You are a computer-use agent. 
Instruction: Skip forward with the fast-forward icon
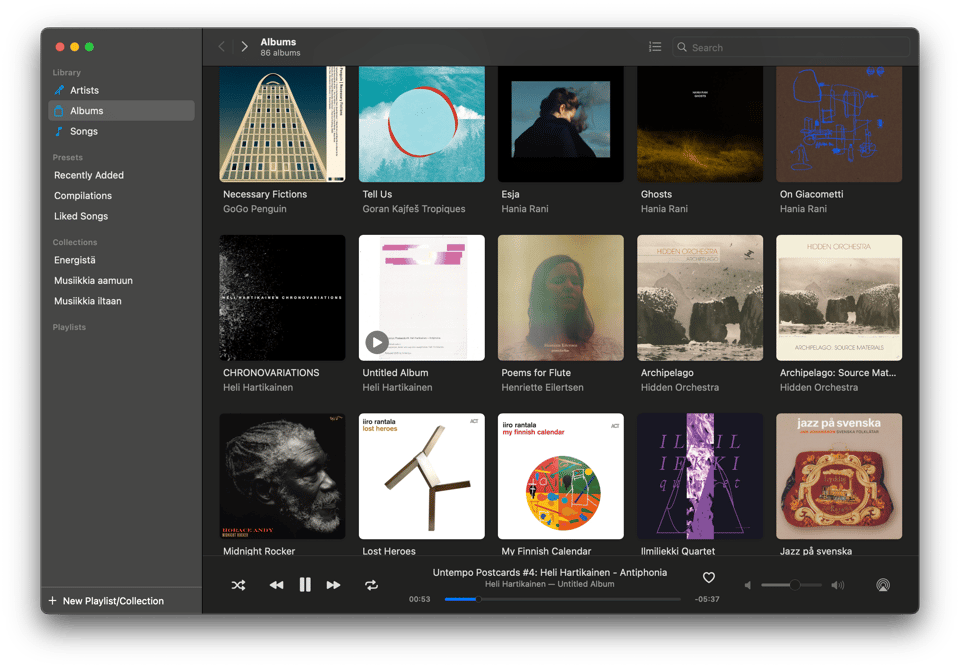tap(333, 585)
